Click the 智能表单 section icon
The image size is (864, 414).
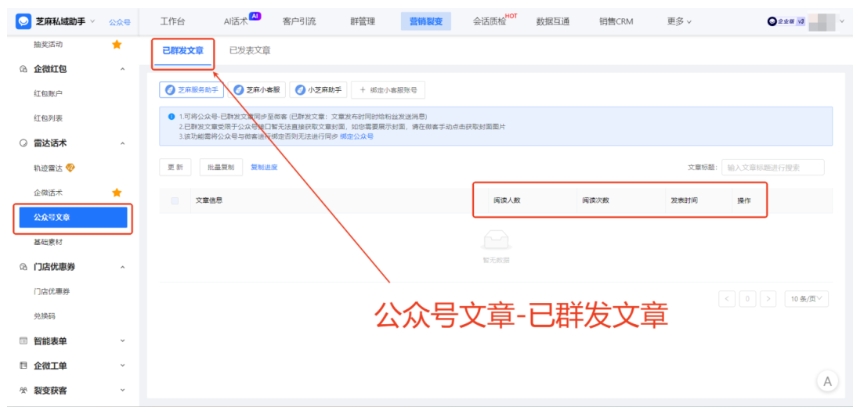pyautogui.click(x=23, y=341)
